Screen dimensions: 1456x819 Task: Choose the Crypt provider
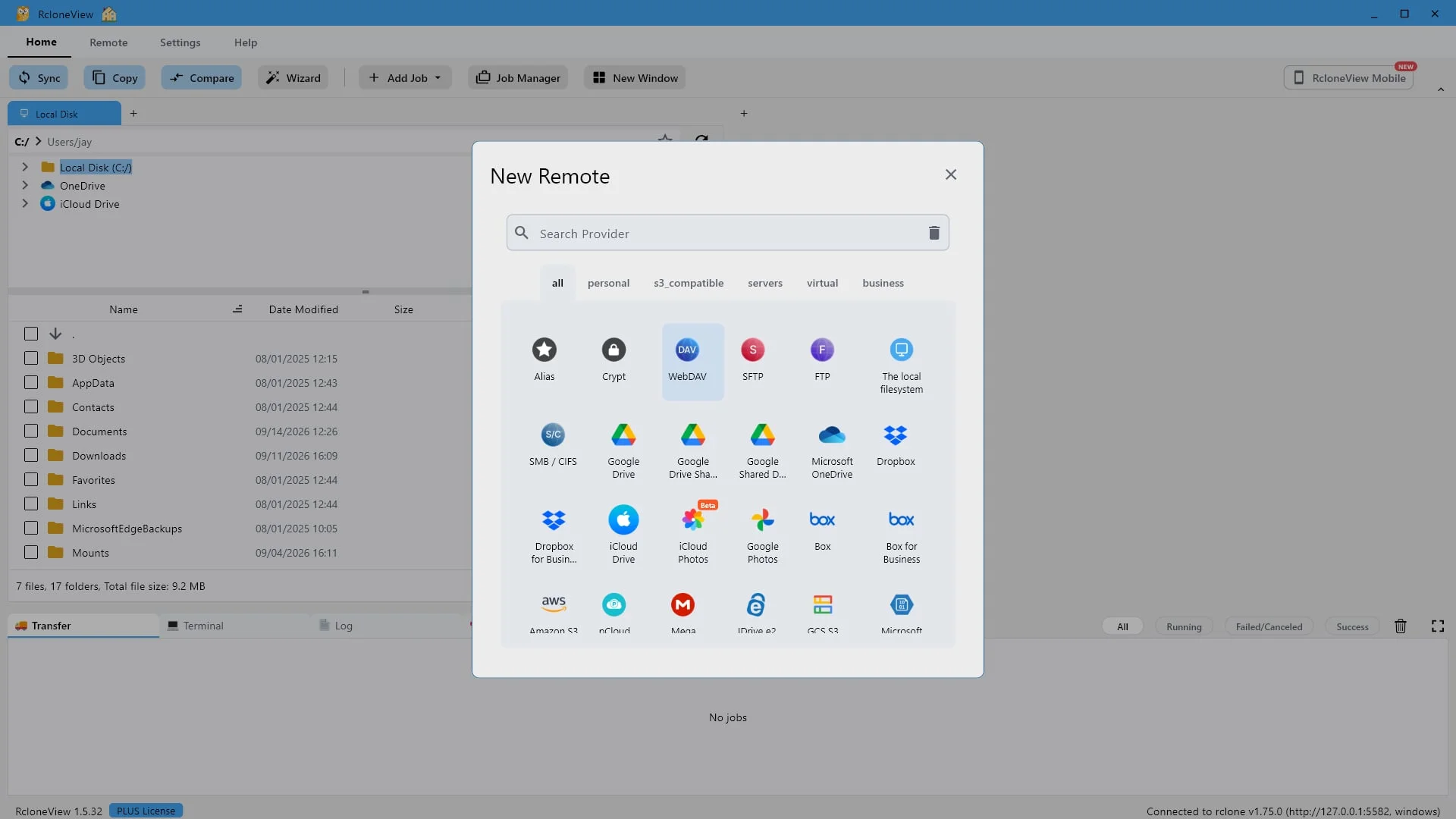(613, 350)
